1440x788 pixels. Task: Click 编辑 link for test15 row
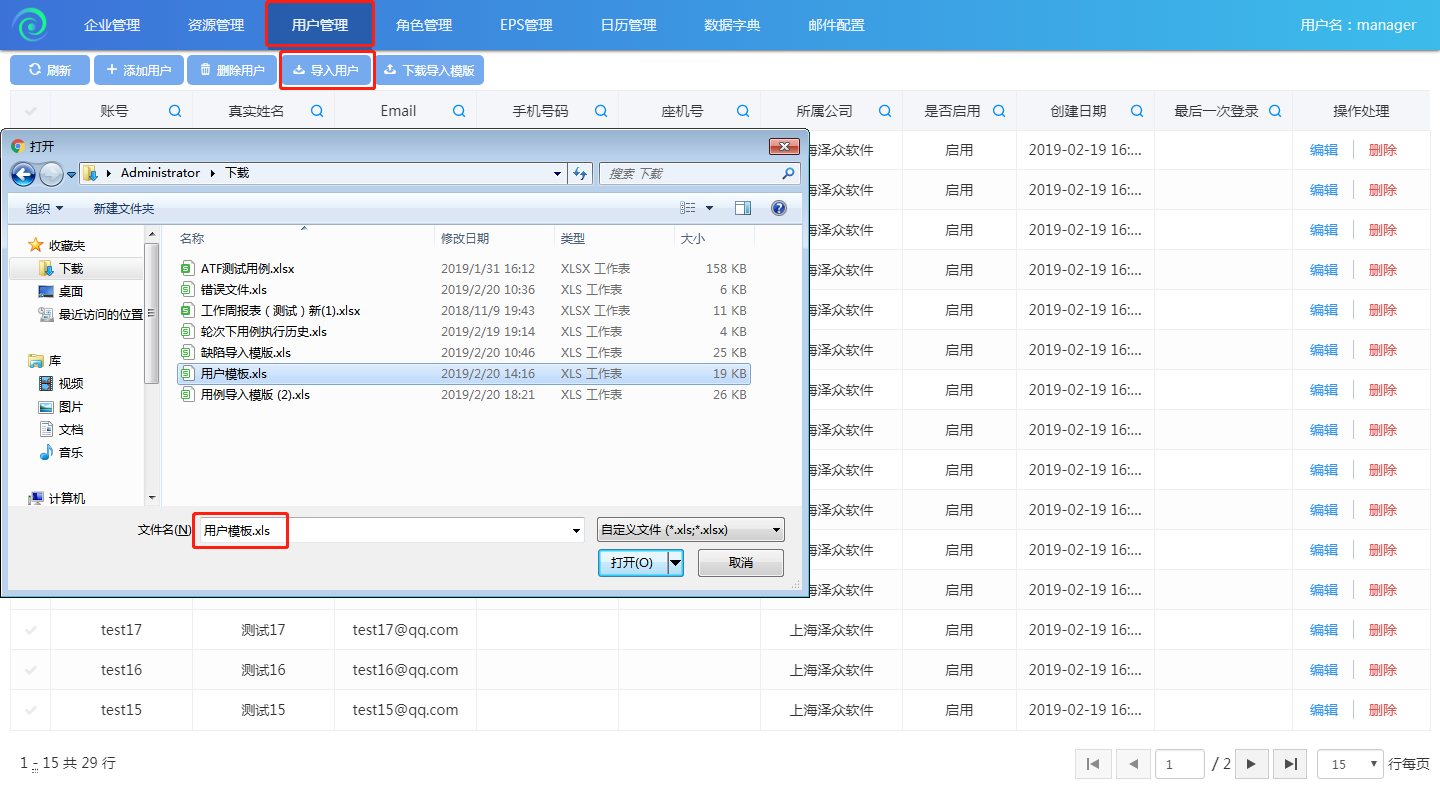(x=1324, y=710)
